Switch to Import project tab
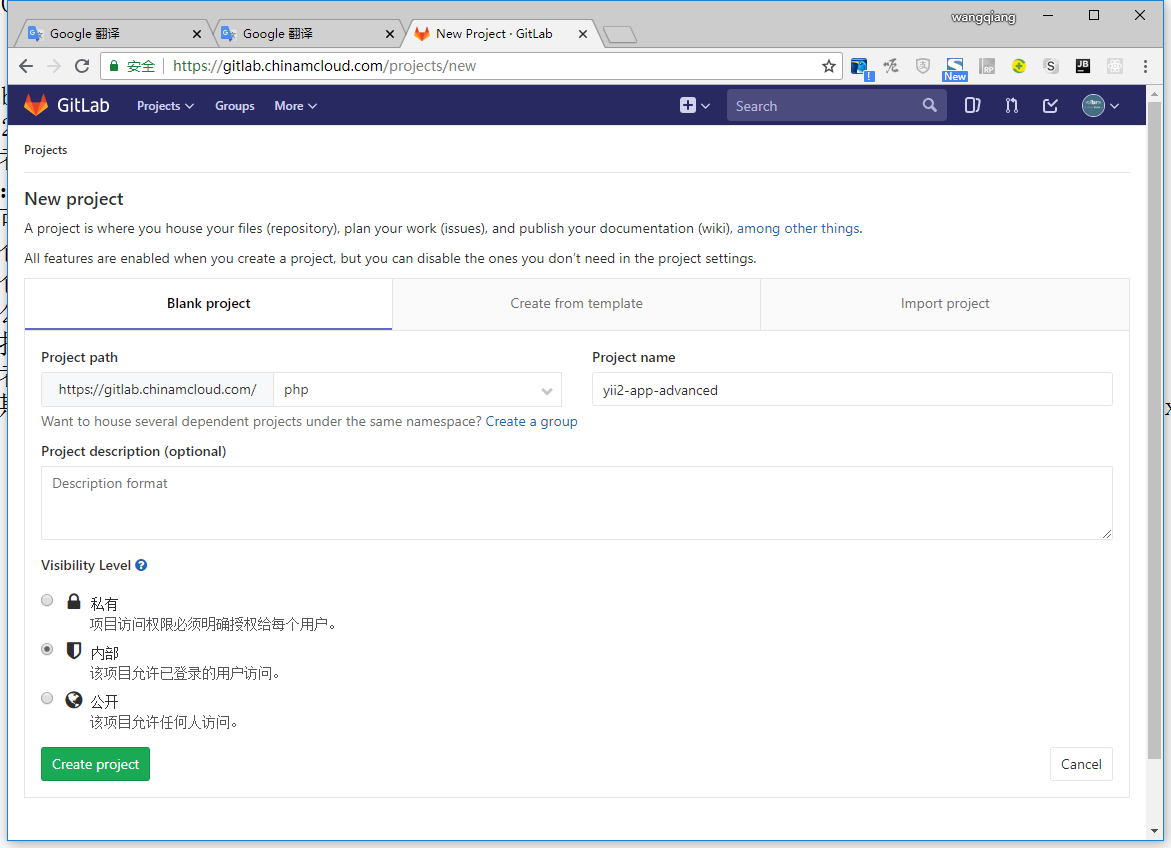This screenshot has height=848, width=1171. pos(944,303)
